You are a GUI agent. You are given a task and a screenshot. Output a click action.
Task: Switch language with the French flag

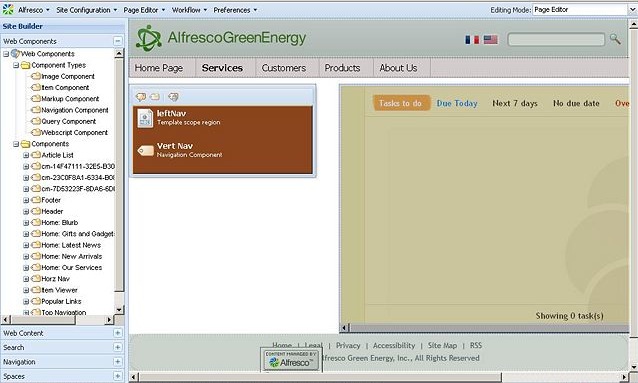coord(472,39)
